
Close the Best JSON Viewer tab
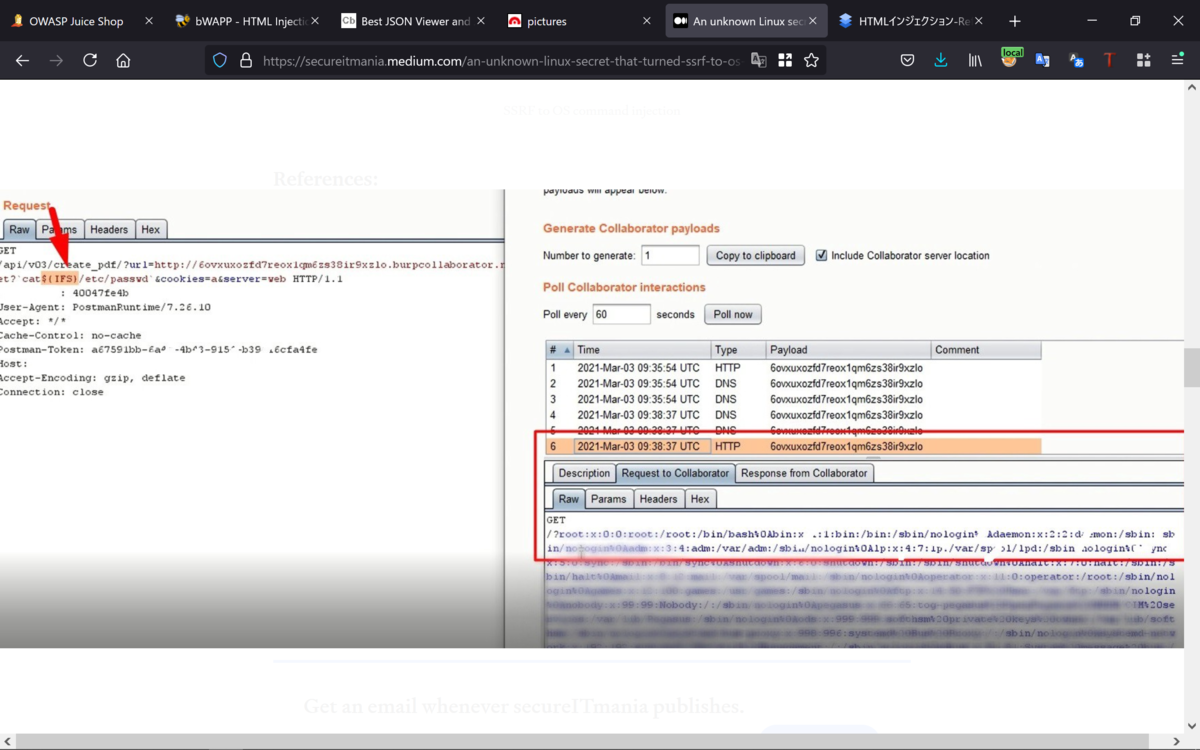point(481,21)
